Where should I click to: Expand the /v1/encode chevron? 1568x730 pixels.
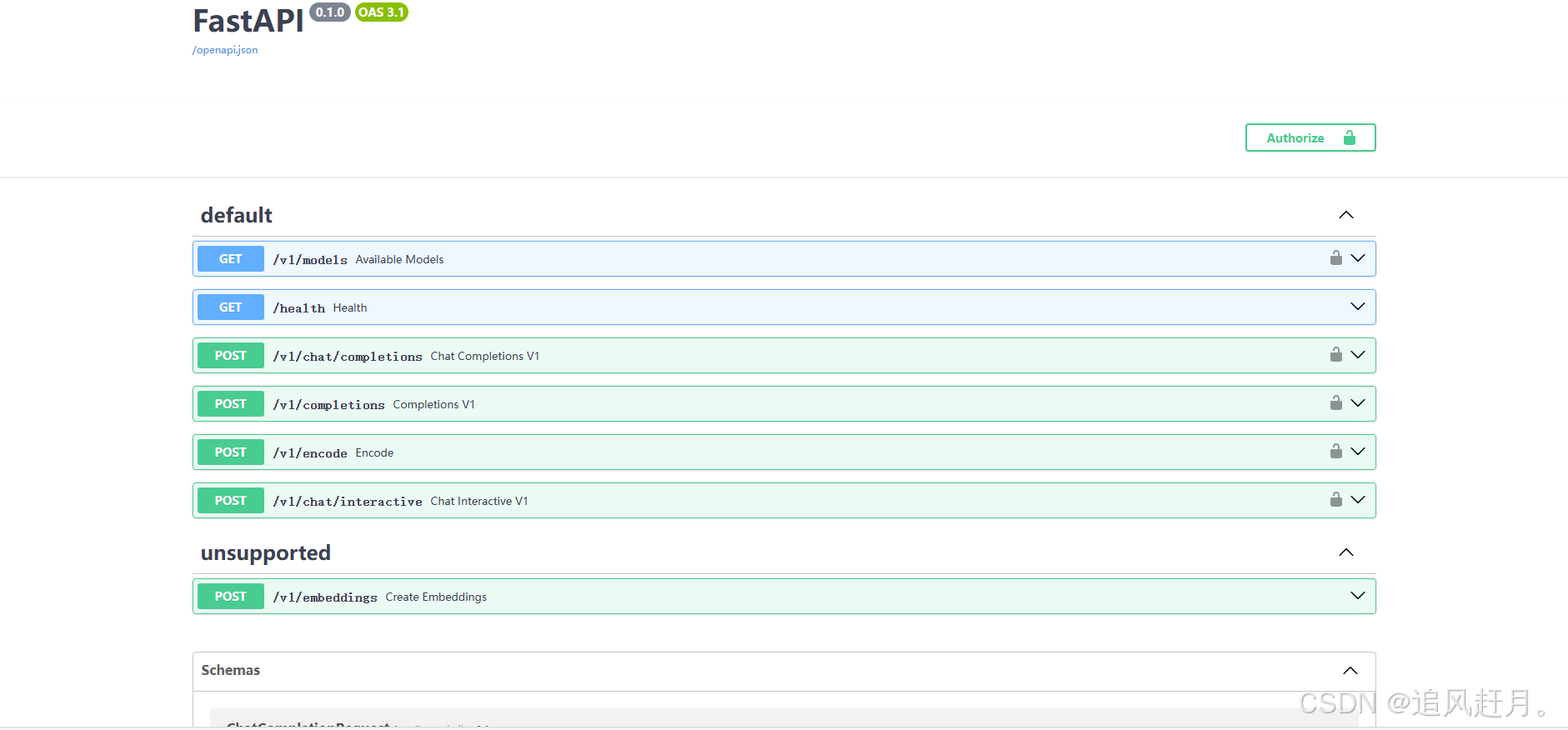point(1358,452)
